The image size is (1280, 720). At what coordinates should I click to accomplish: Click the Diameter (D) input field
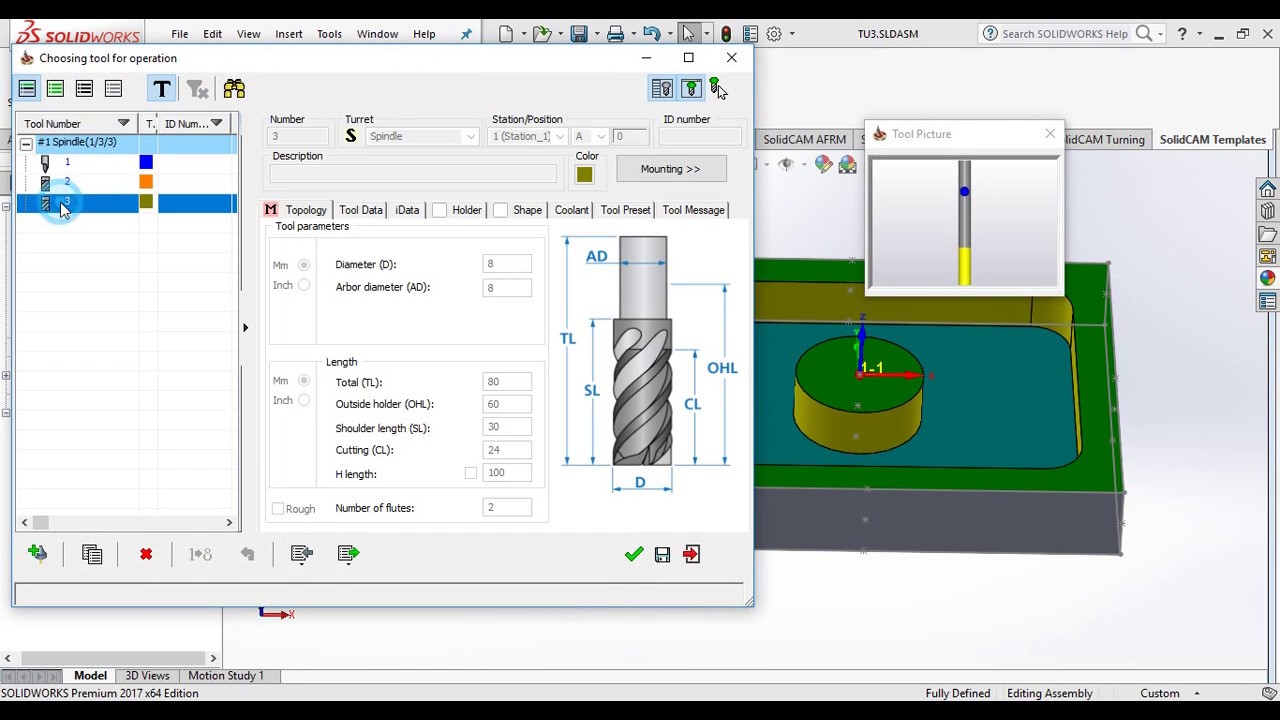pos(507,264)
